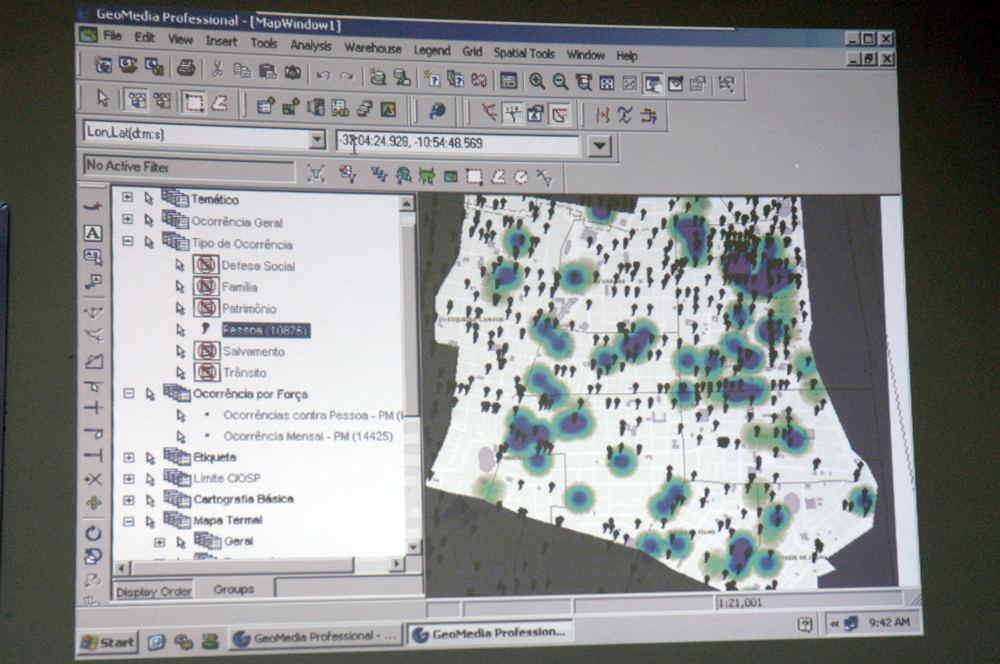Screen dimensions: 1000x664
Task: Expand the Etiqueta legend group
Action: pyautogui.click(x=129, y=457)
